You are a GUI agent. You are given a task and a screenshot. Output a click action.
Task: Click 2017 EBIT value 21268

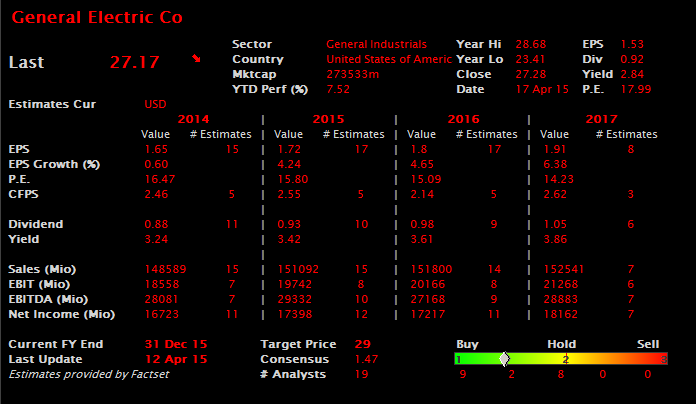tap(561, 284)
